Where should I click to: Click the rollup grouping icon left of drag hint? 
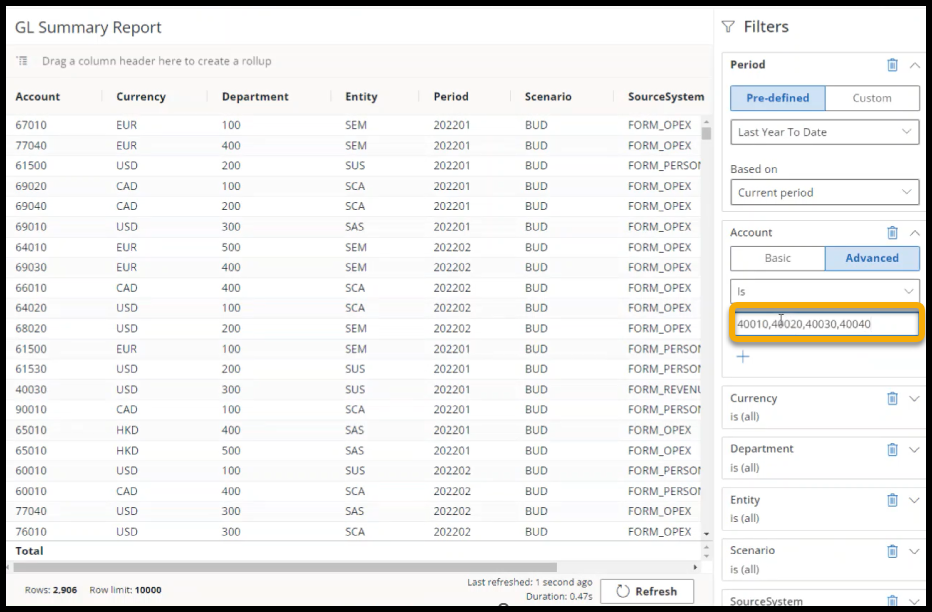tap(23, 61)
